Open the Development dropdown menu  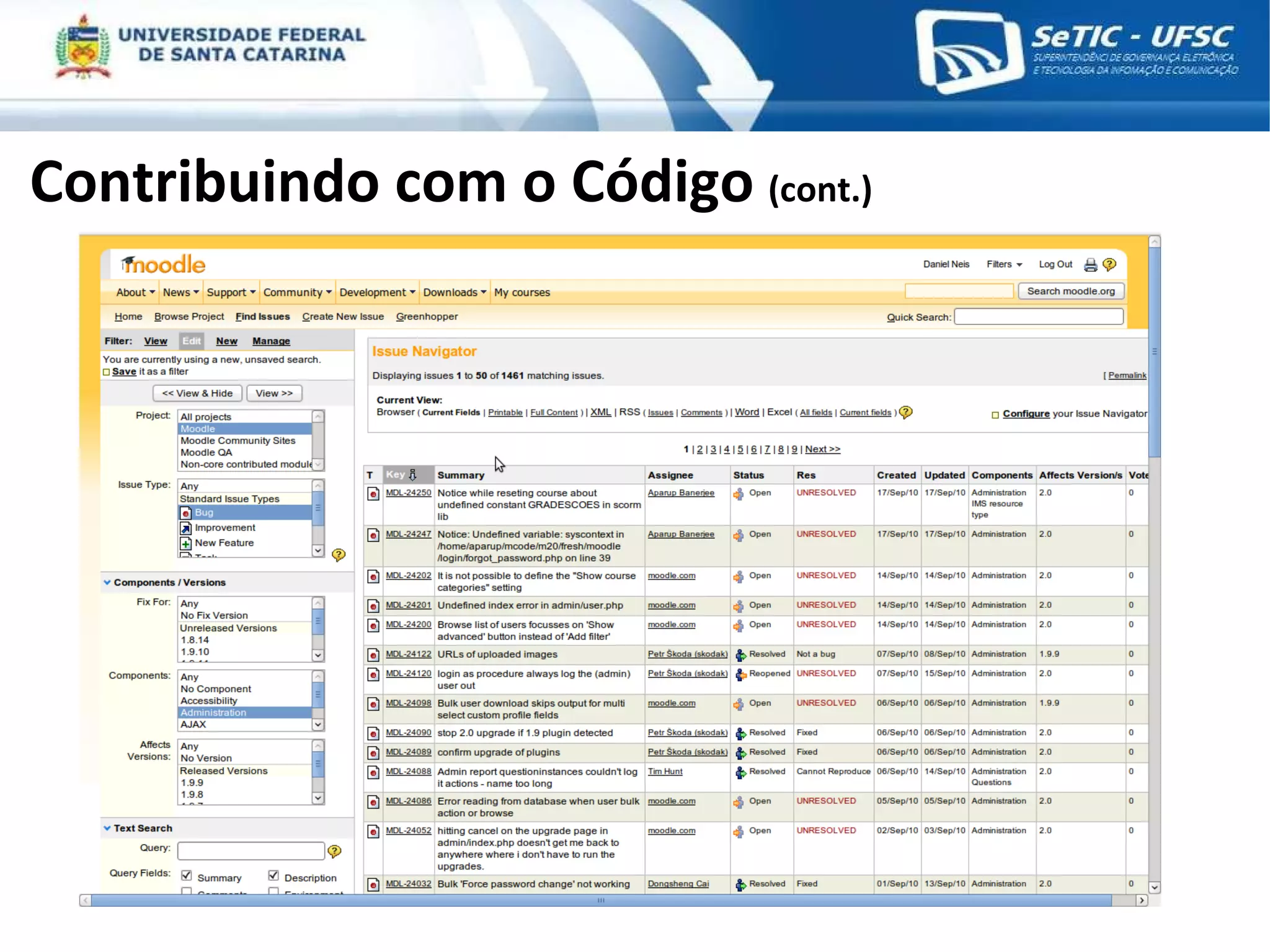point(377,293)
